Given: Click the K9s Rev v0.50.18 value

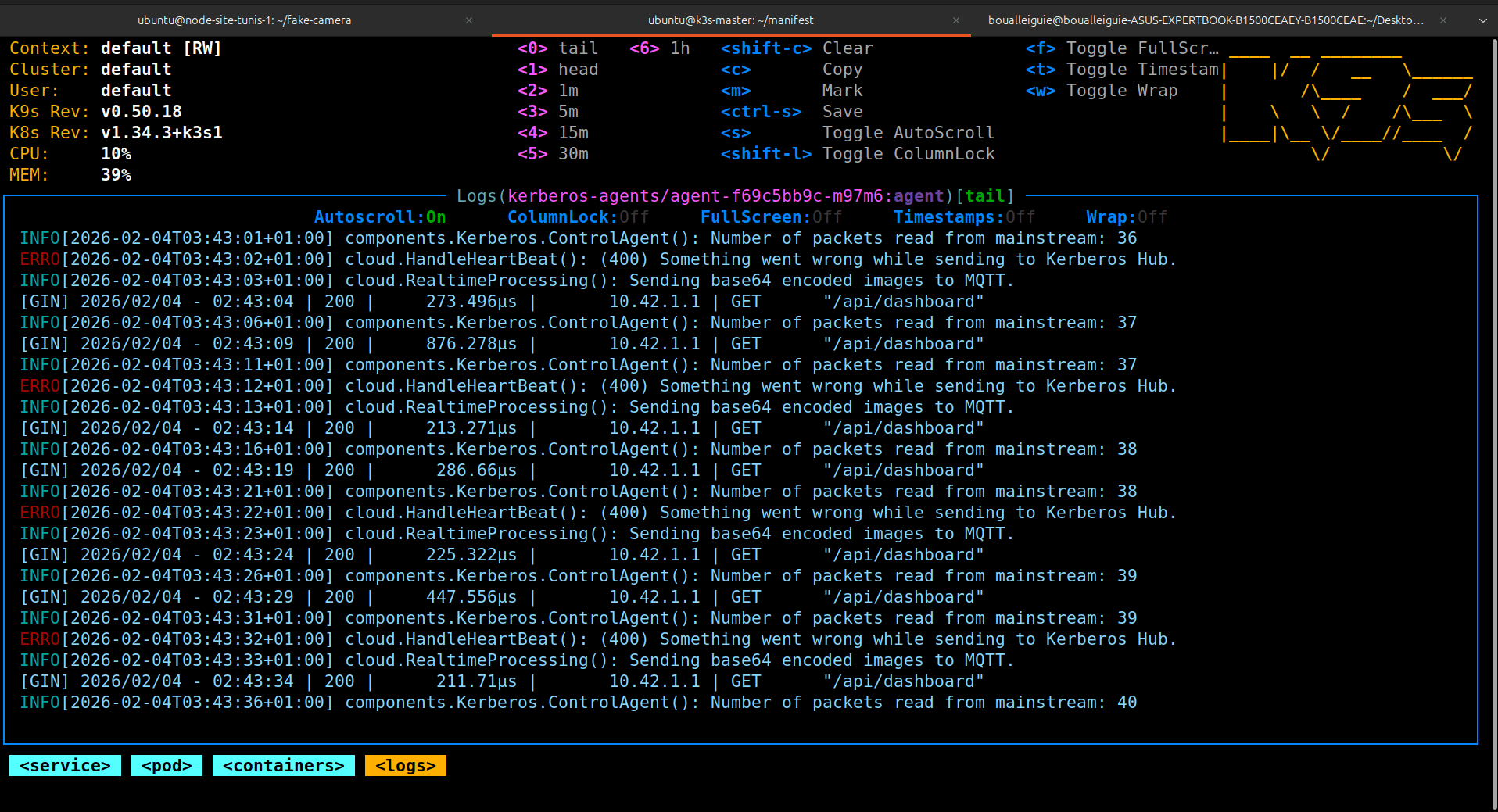Looking at the screenshot, I should click(142, 112).
